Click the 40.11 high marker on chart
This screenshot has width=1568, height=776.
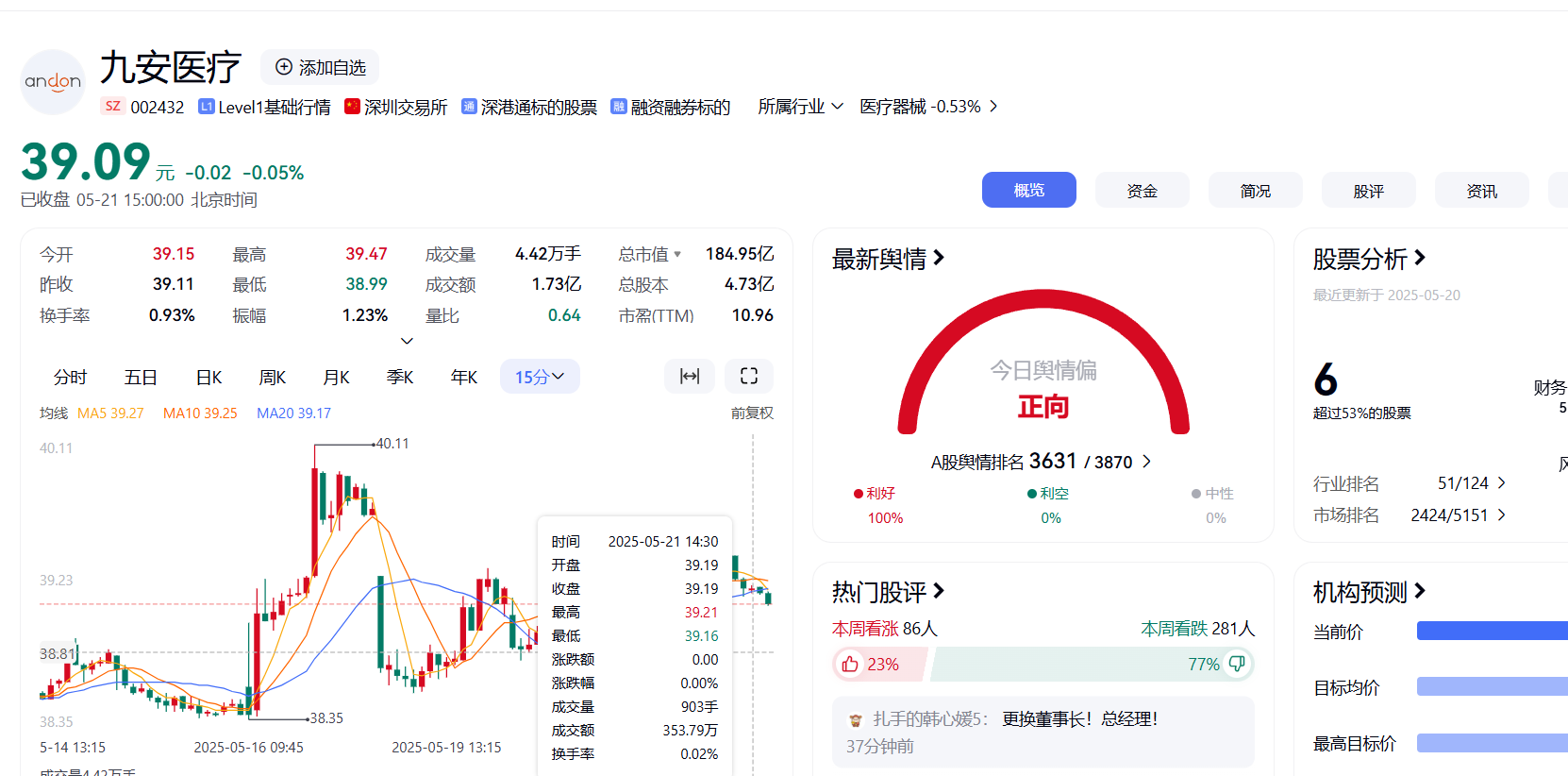pos(392,444)
